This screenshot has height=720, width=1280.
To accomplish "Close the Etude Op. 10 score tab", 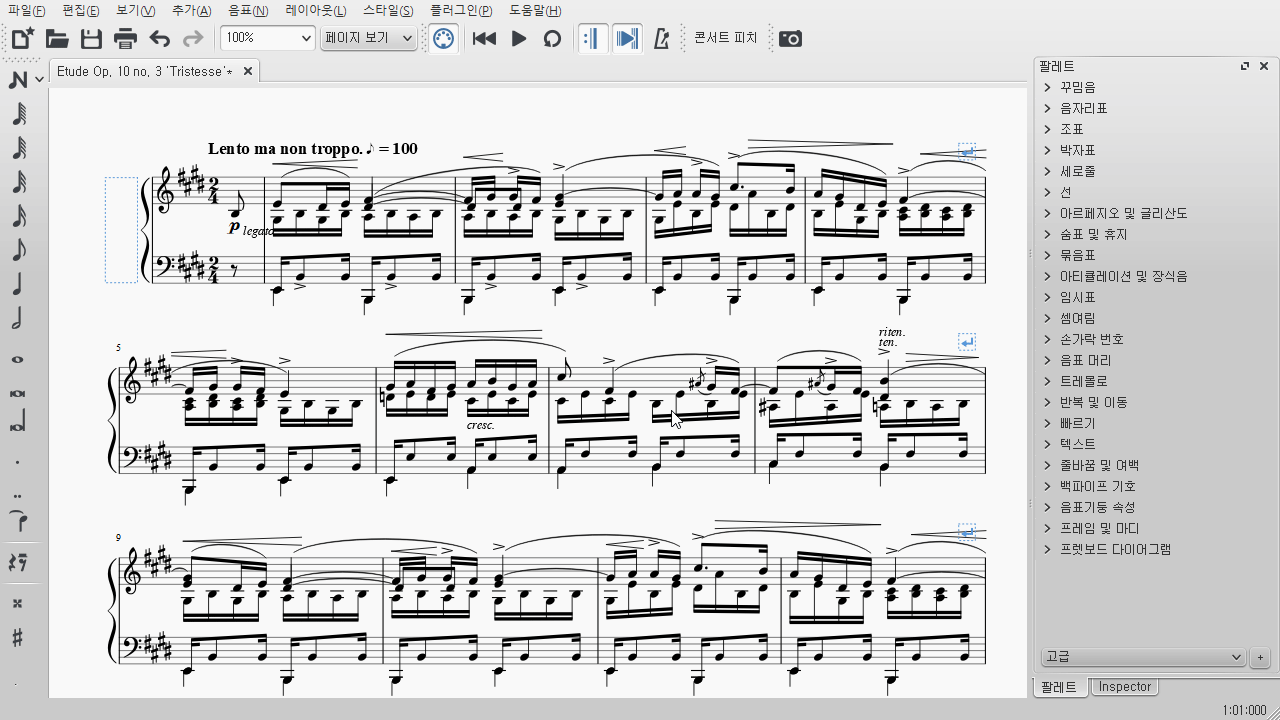I will [248, 71].
